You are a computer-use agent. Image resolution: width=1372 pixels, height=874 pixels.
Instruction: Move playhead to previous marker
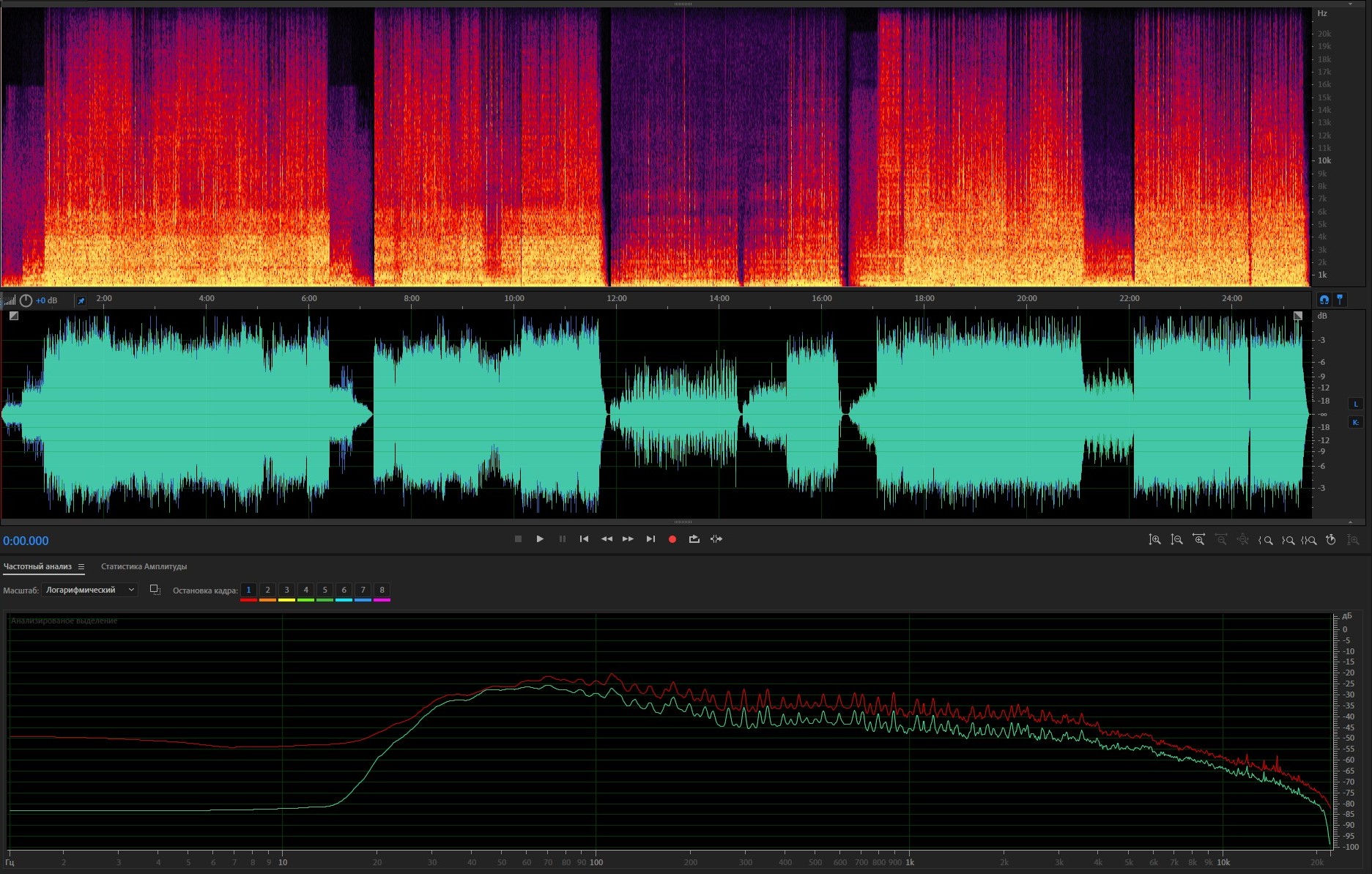[584, 539]
